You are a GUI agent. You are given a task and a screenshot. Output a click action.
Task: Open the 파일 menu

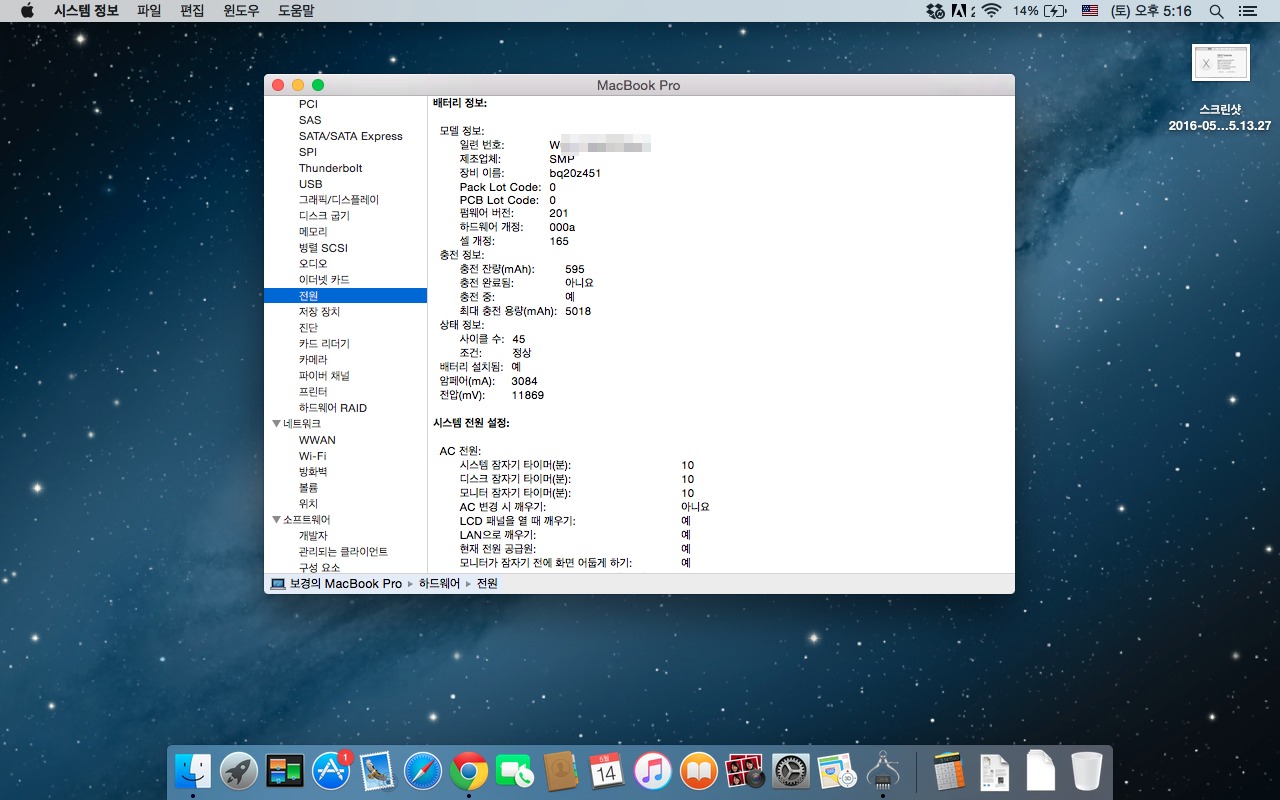coord(149,11)
